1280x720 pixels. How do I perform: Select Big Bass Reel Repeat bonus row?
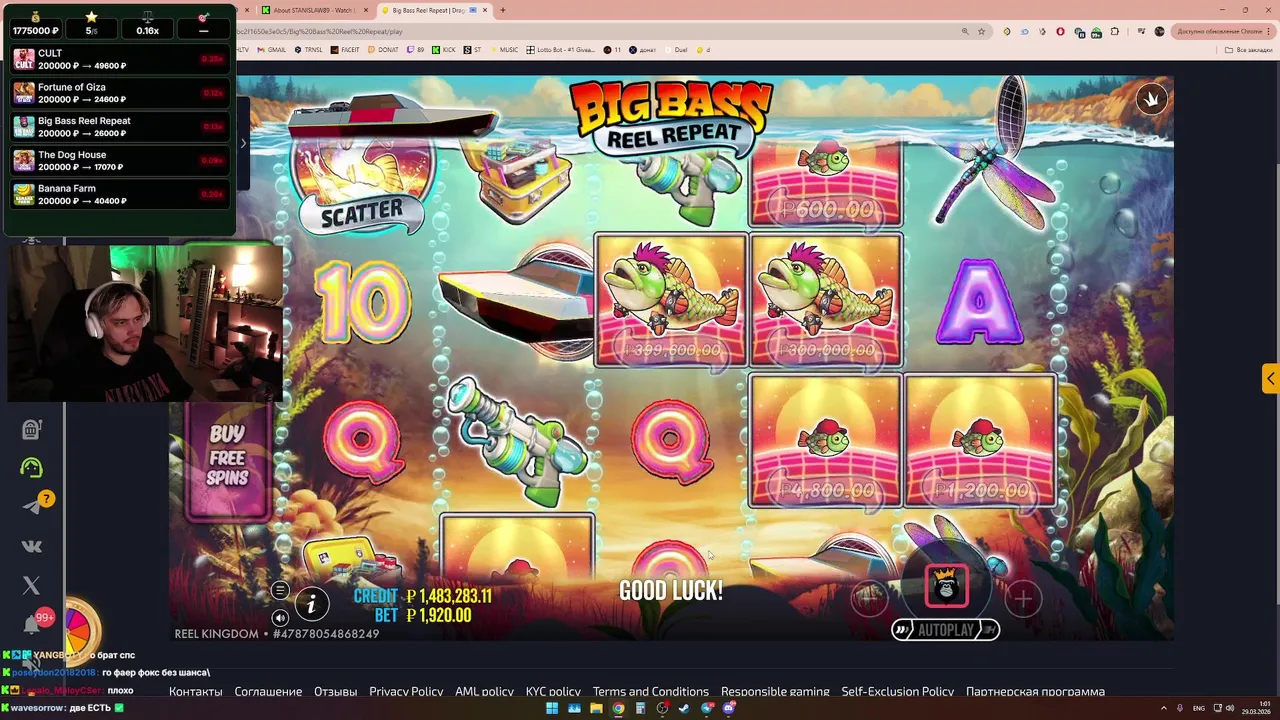(120, 127)
